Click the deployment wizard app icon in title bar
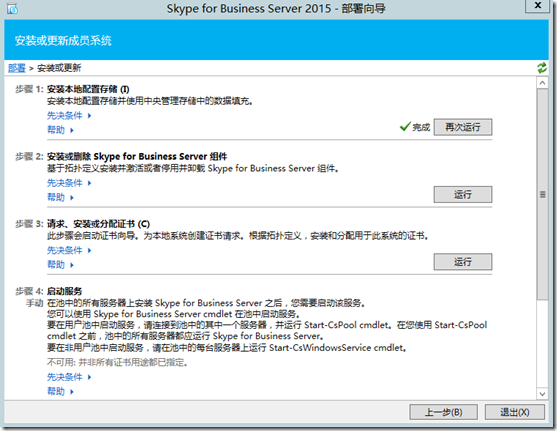This screenshot has height=431, width=557. coord(12,9)
